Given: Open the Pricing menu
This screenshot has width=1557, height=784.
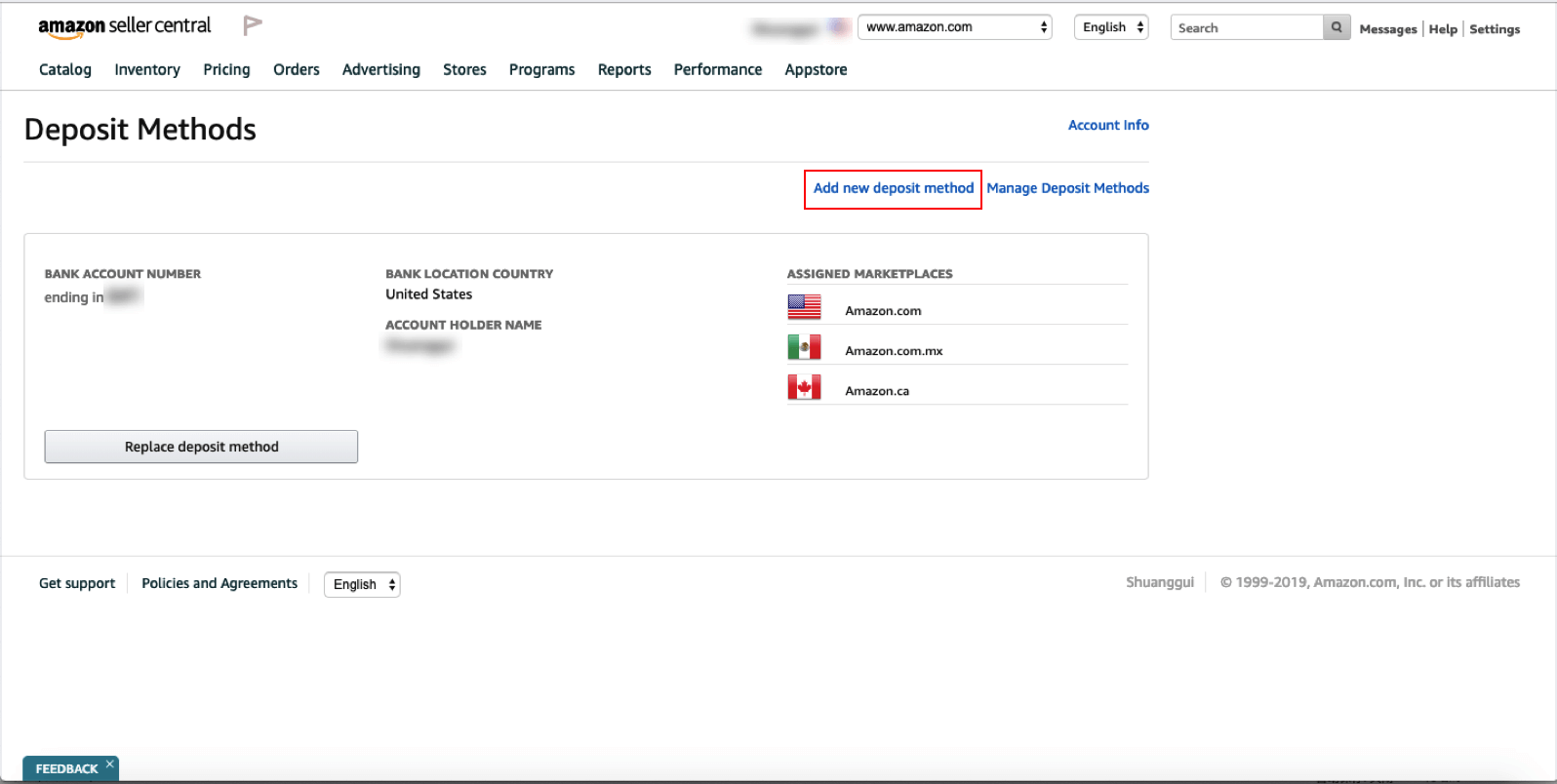Looking at the screenshot, I should pos(226,69).
